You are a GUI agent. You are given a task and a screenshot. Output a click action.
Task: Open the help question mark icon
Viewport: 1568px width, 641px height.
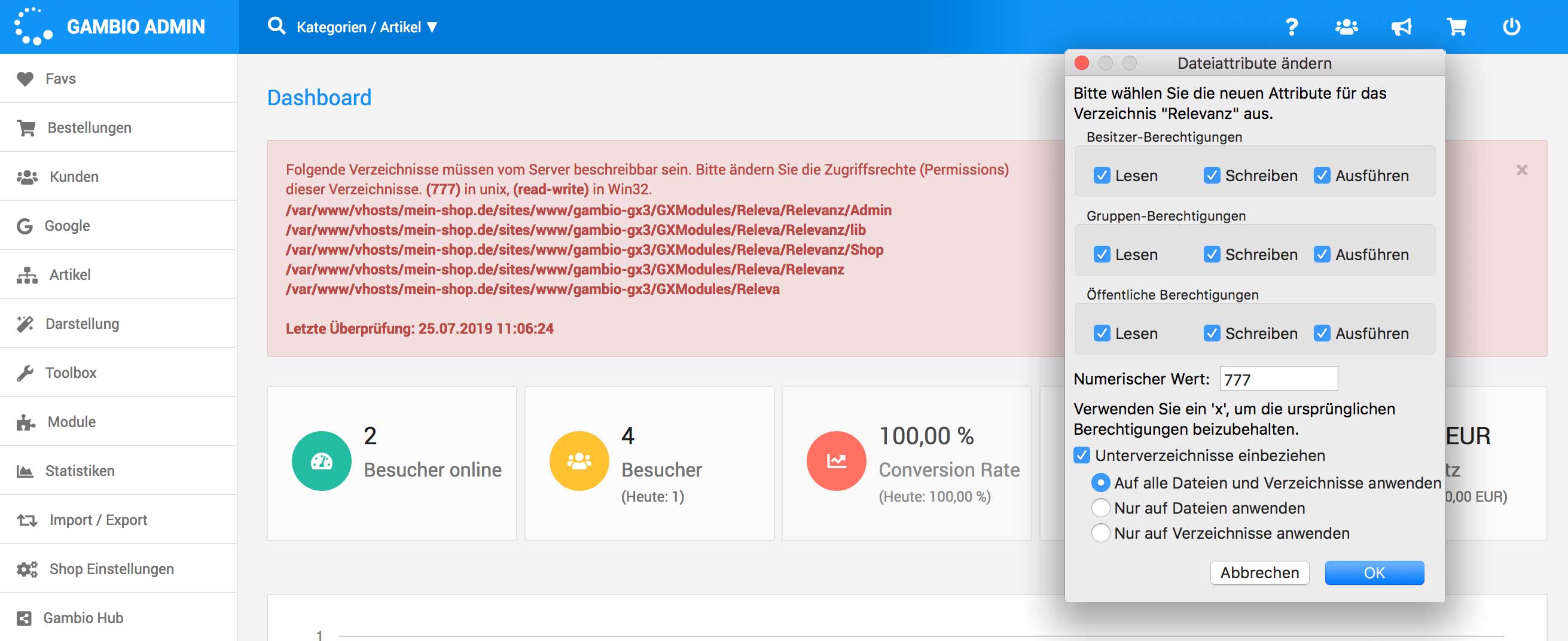click(x=1292, y=27)
